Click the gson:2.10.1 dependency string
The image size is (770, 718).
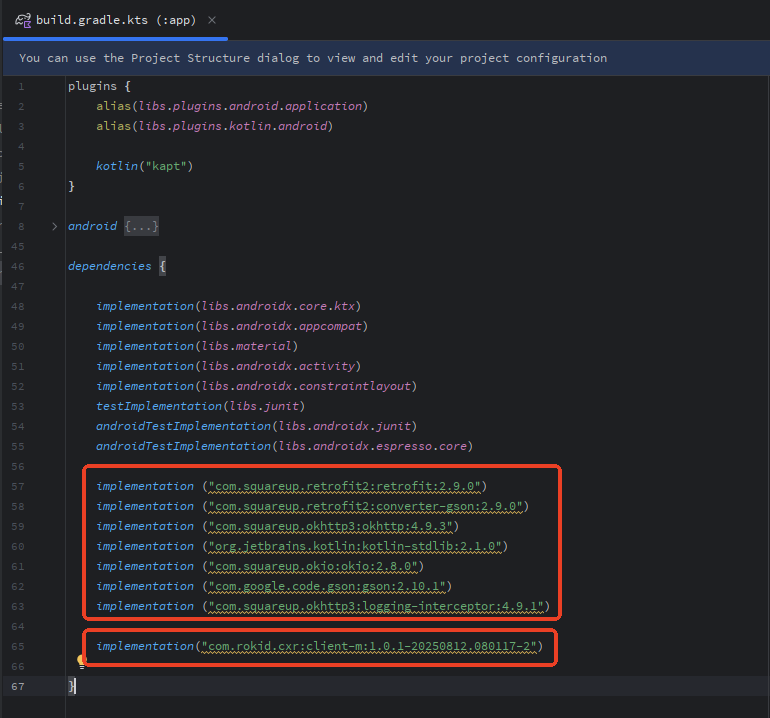tap(327, 586)
